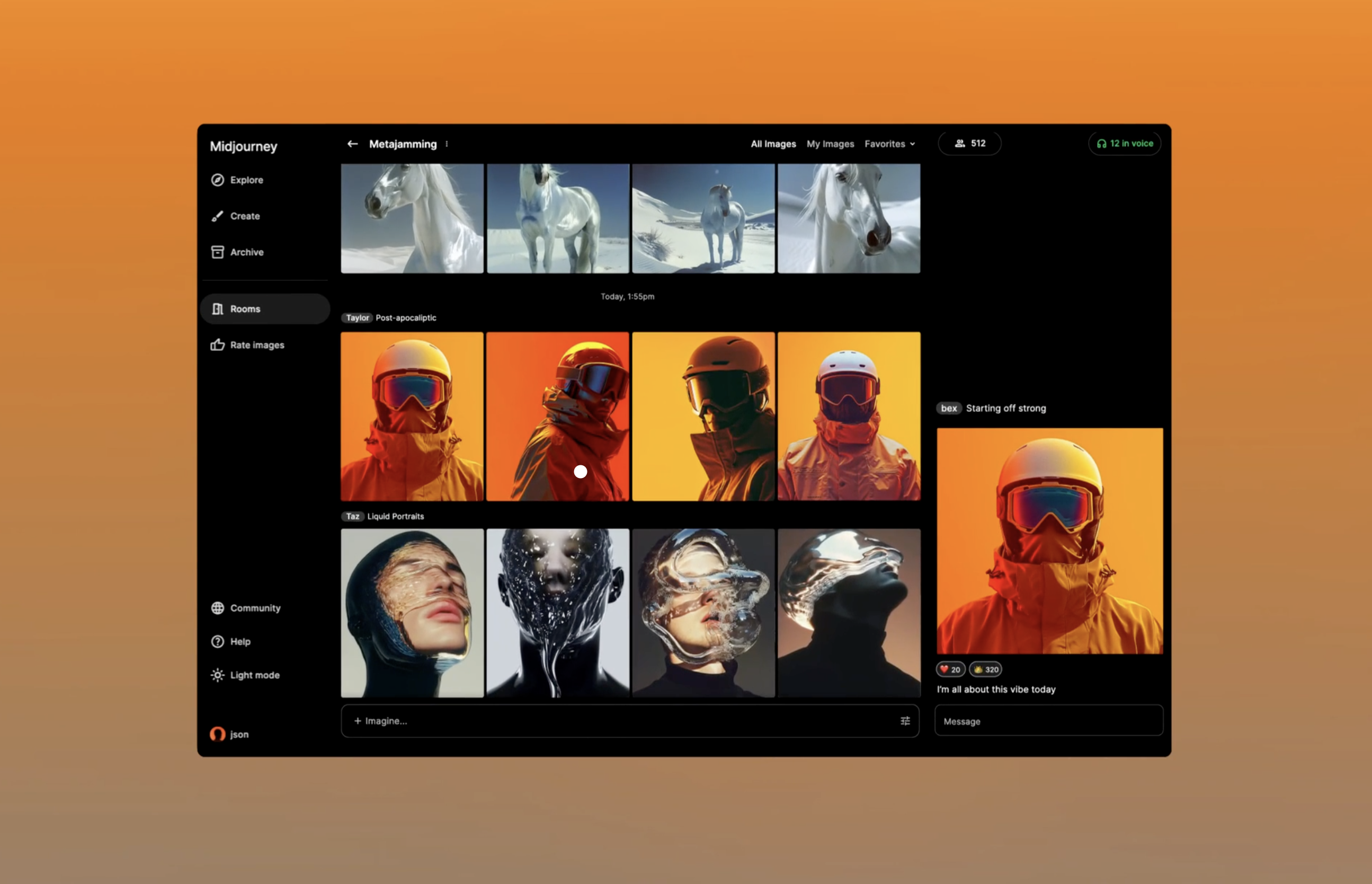Go back using the left arrow

[x=353, y=144]
